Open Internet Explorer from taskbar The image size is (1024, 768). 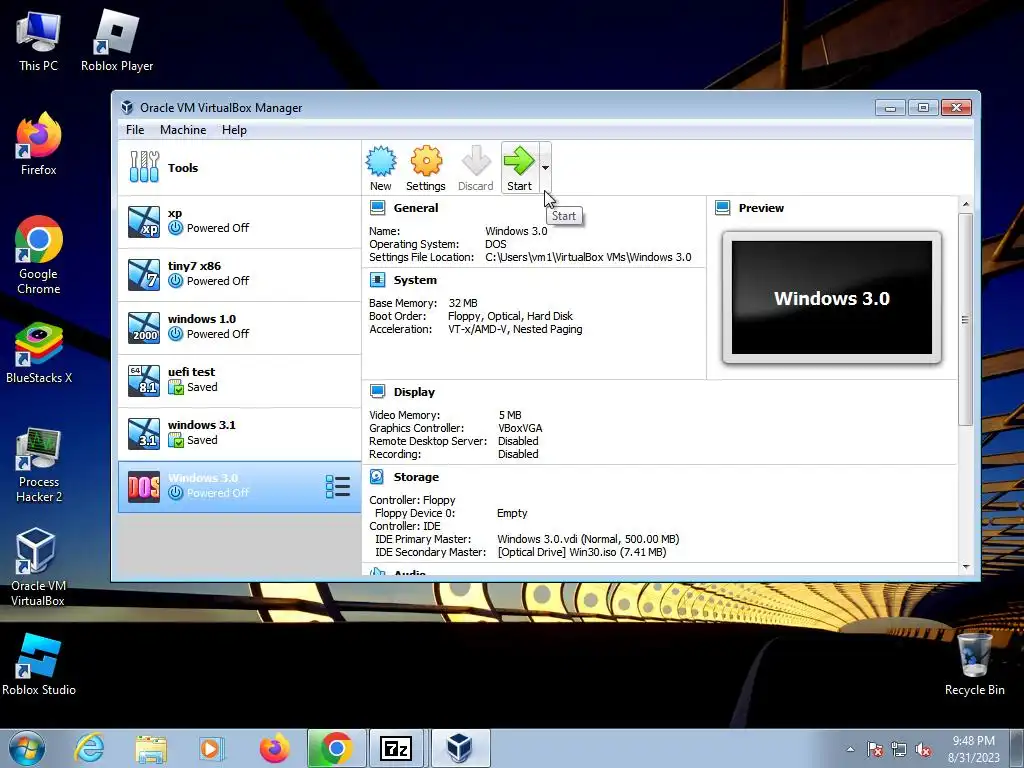[x=89, y=748]
